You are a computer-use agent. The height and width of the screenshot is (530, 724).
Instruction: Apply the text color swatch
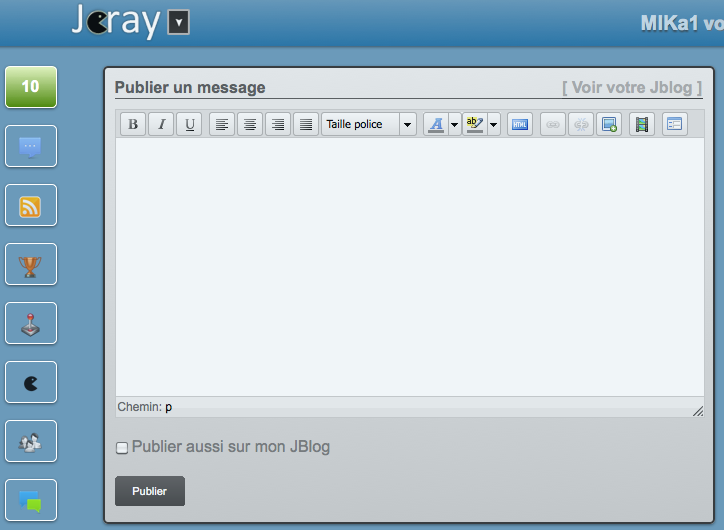pyautogui.click(x=435, y=124)
